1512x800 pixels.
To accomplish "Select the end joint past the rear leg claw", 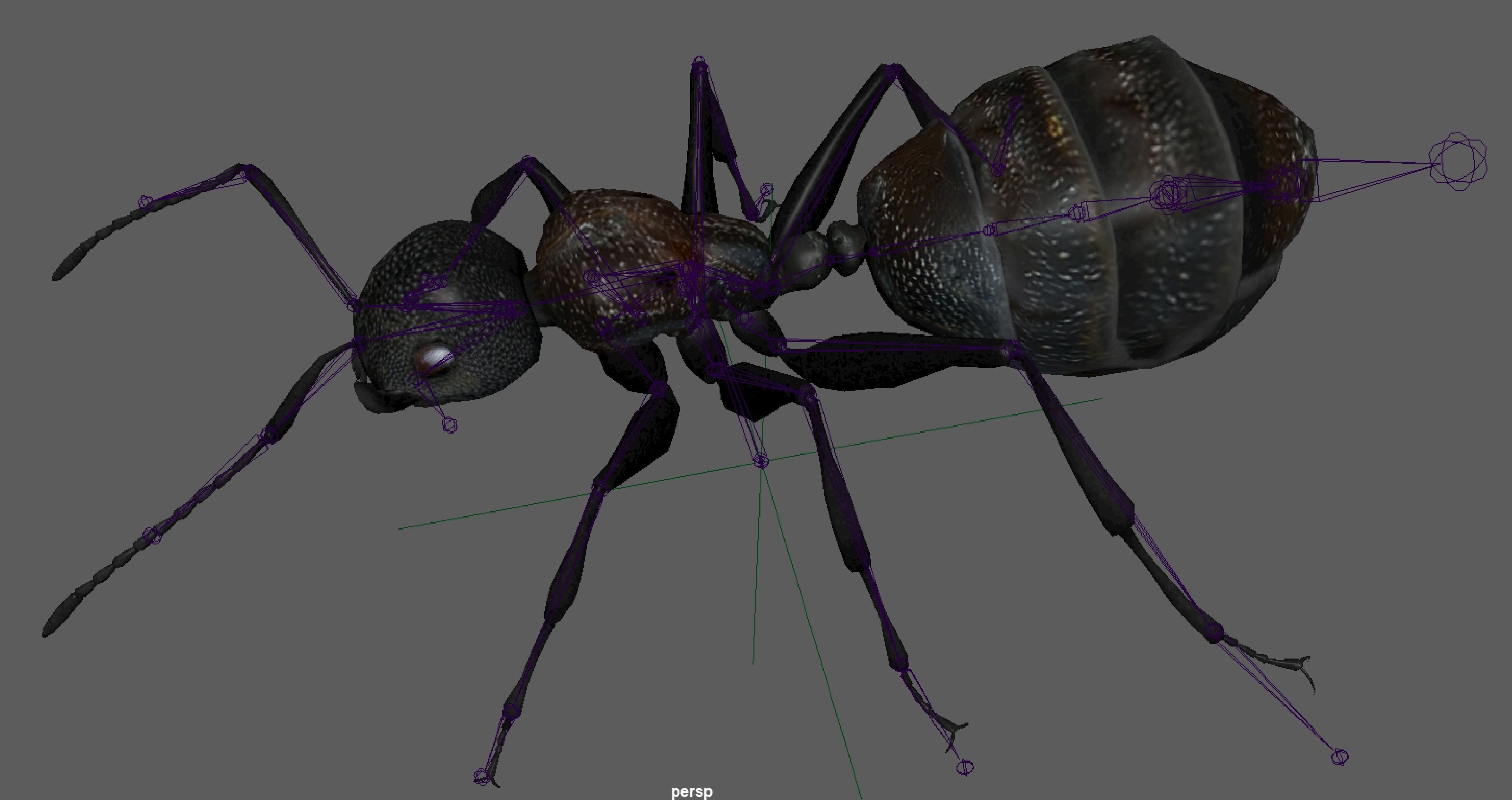I will [x=1340, y=757].
